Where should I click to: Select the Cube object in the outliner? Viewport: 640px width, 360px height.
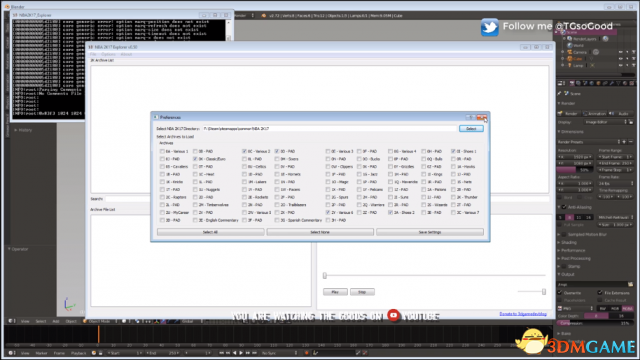(578, 59)
